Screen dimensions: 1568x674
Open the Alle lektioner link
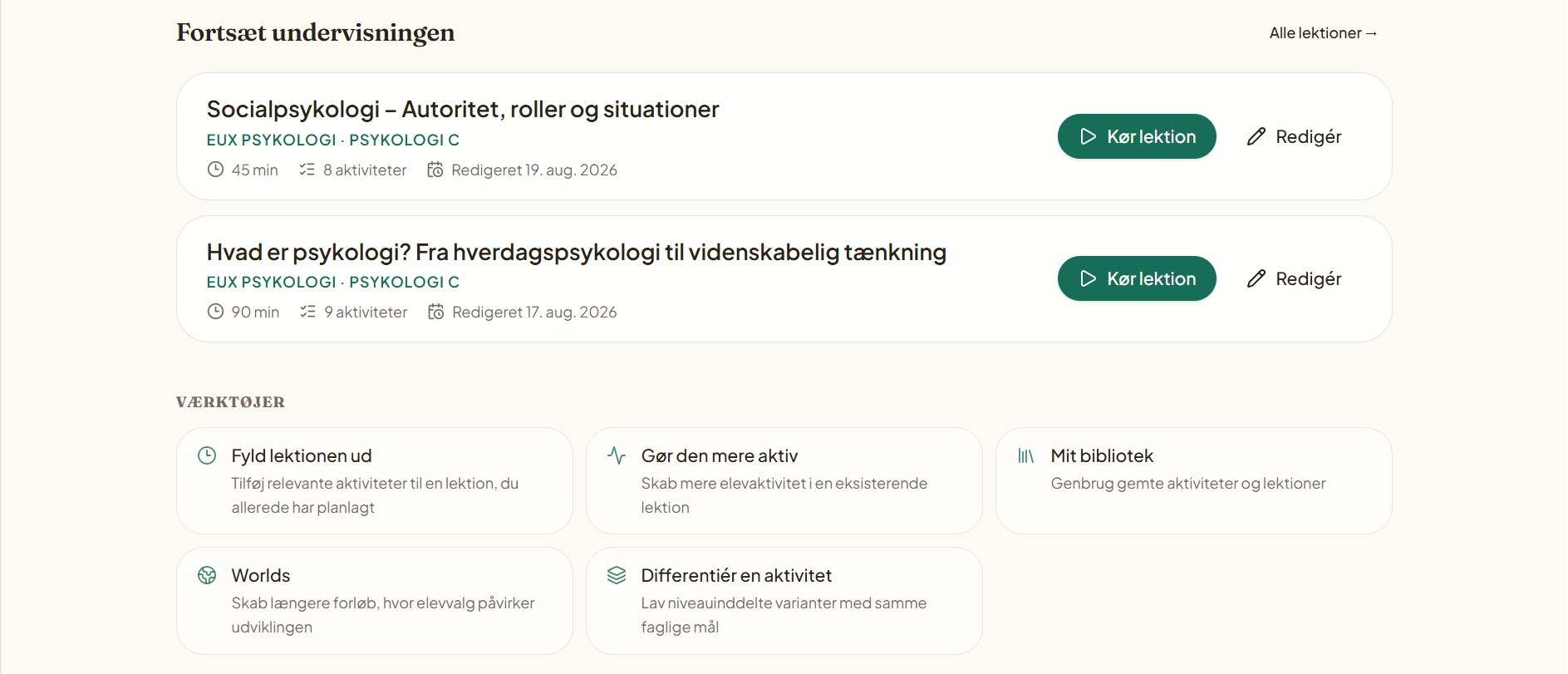[1323, 33]
